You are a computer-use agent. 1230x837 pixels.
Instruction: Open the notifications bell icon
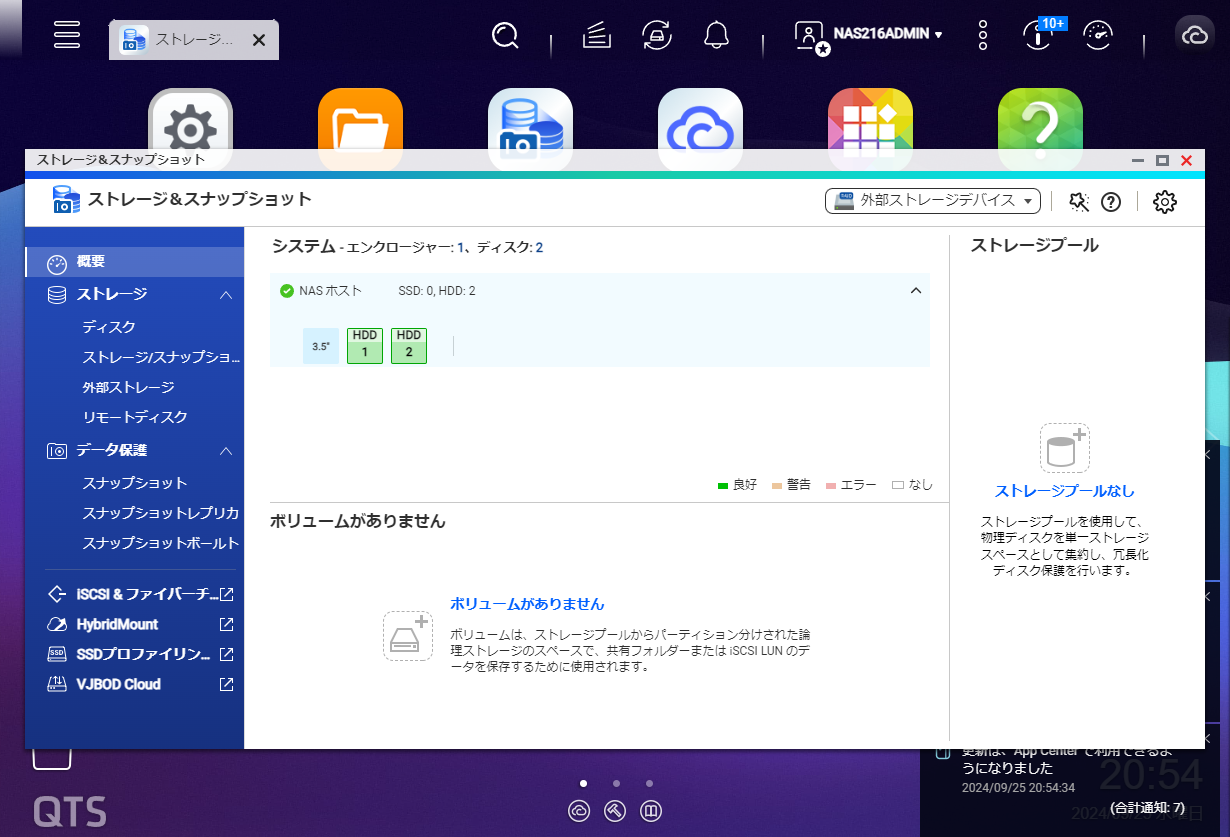click(716, 36)
